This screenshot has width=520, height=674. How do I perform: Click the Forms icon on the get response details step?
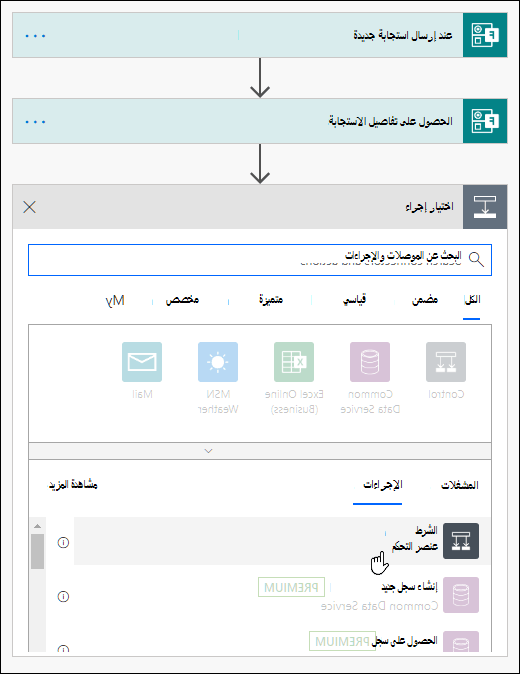coord(485,121)
